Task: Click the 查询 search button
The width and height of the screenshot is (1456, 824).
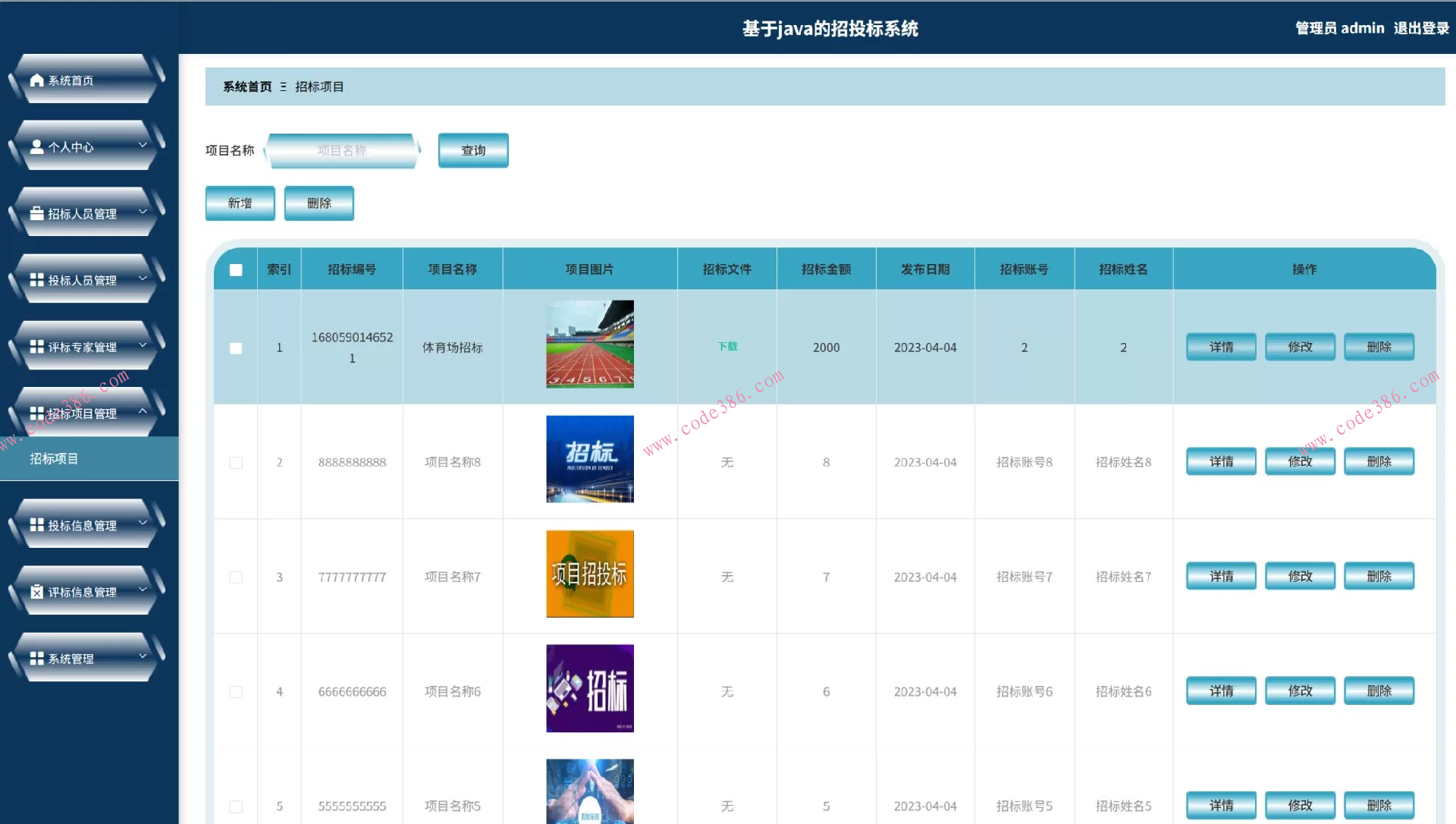Action: (x=473, y=150)
